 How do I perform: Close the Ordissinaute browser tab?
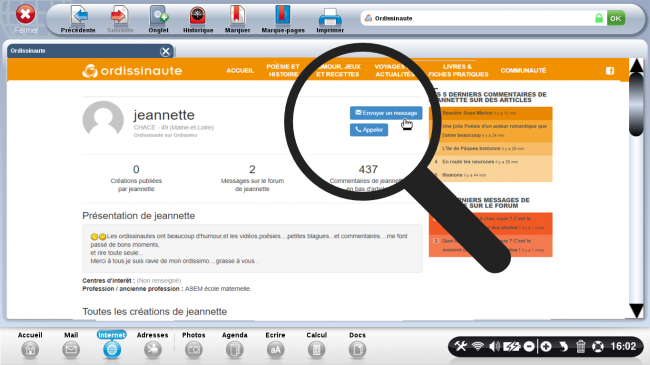[x=165, y=51]
